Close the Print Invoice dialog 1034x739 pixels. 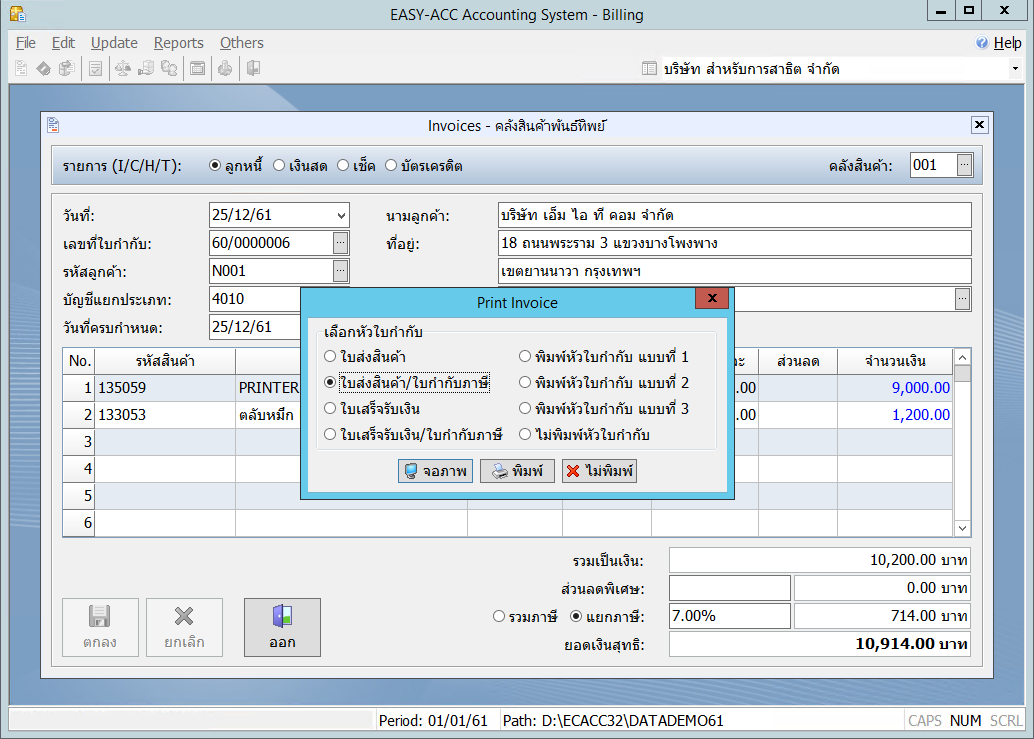click(x=711, y=299)
